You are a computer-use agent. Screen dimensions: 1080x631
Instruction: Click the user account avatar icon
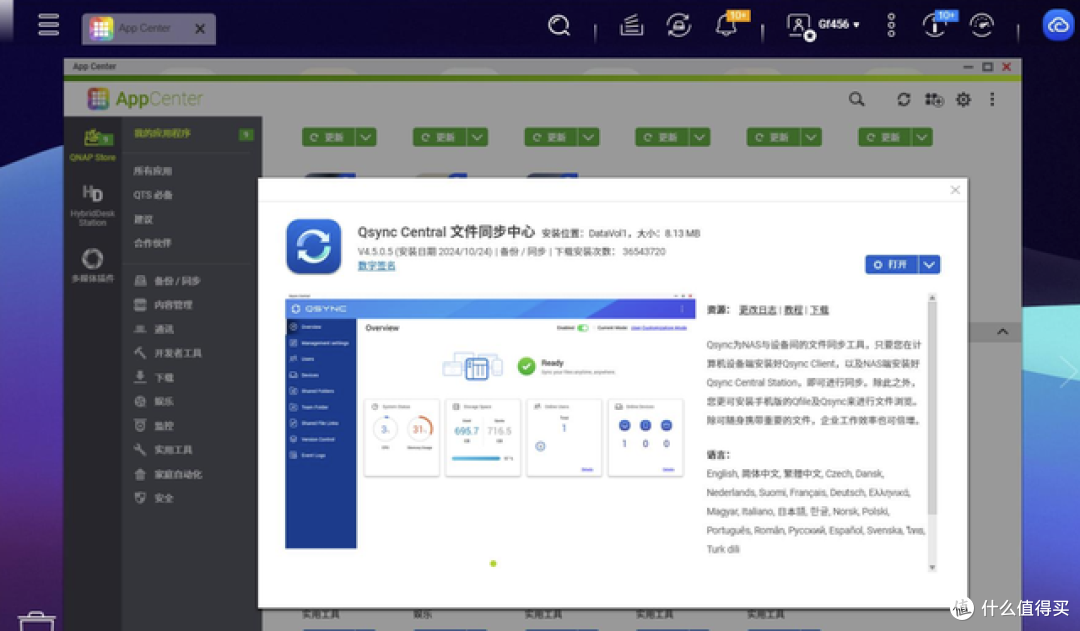click(800, 26)
